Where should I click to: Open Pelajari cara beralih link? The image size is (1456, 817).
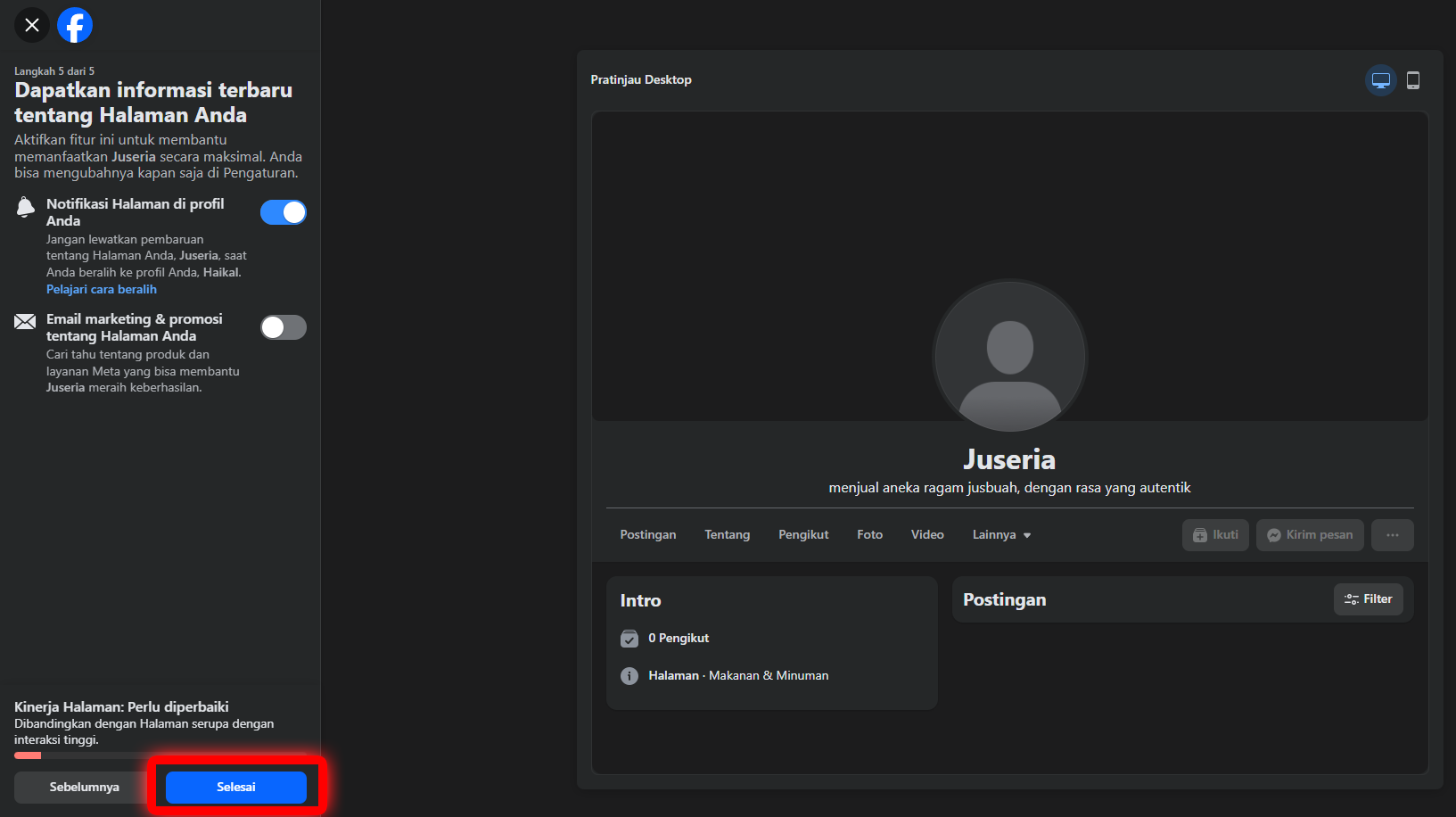(102, 289)
